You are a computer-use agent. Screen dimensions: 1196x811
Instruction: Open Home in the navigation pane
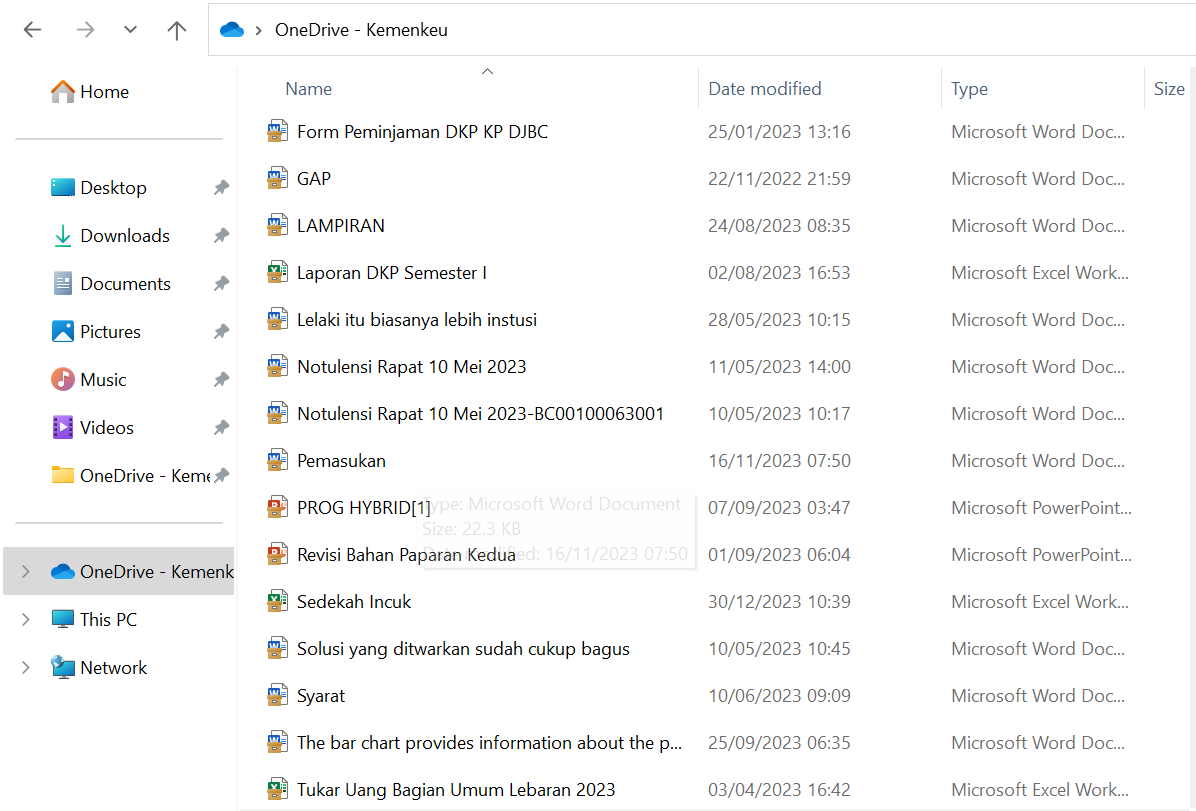pyautogui.click(x=104, y=92)
